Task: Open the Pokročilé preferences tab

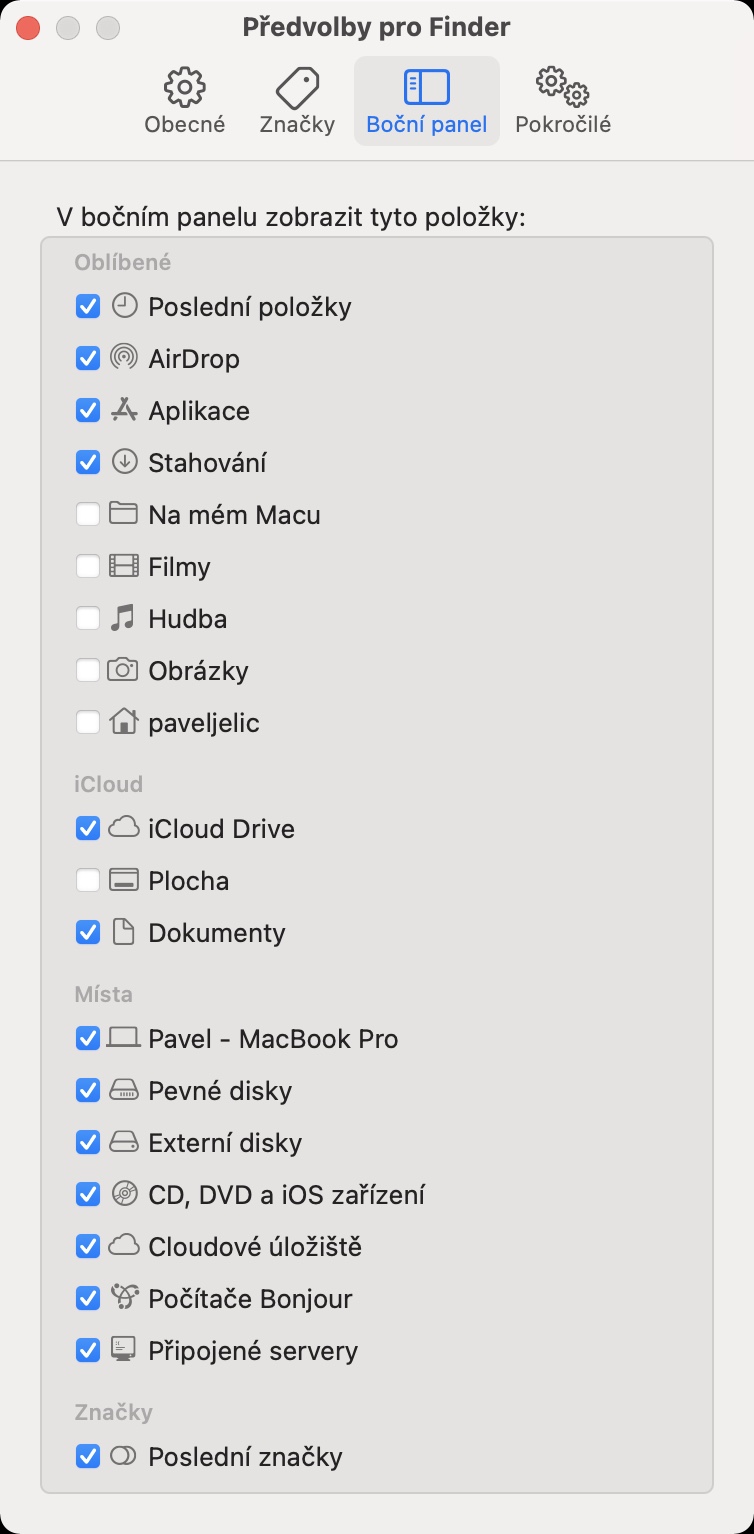Action: tap(563, 101)
